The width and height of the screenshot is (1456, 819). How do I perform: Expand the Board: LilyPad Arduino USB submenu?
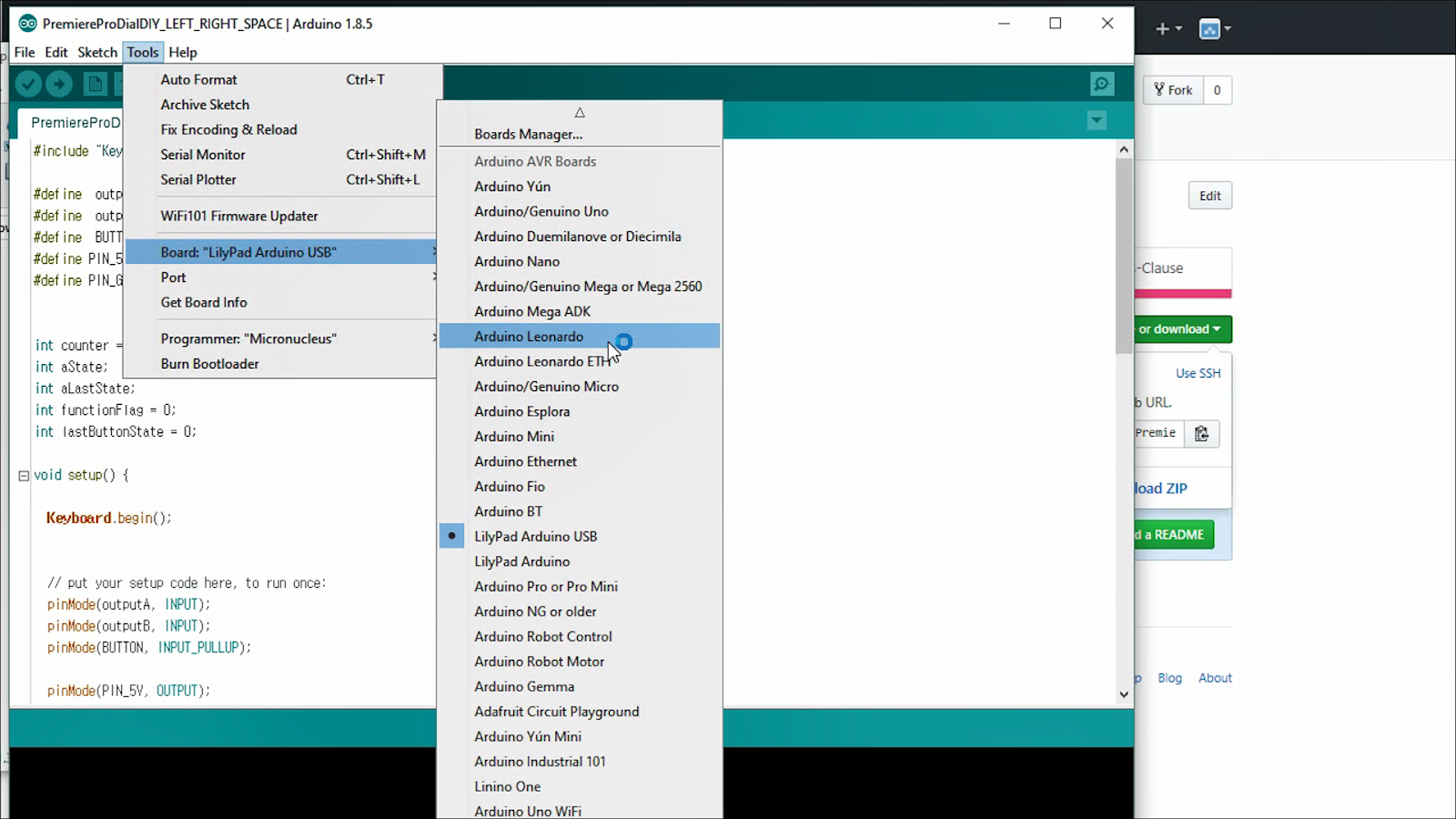click(281, 252)
